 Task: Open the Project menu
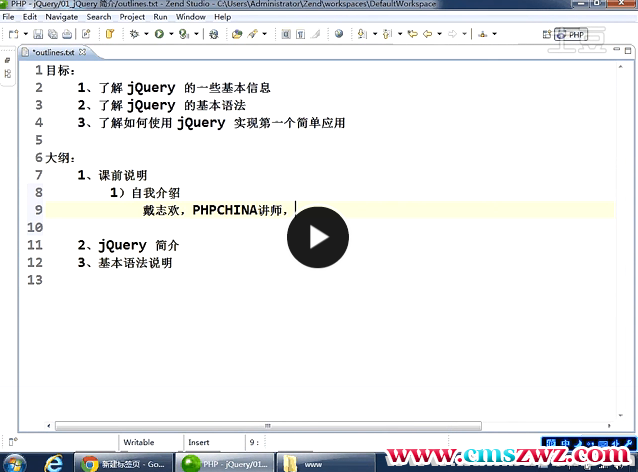coord(132,17)
